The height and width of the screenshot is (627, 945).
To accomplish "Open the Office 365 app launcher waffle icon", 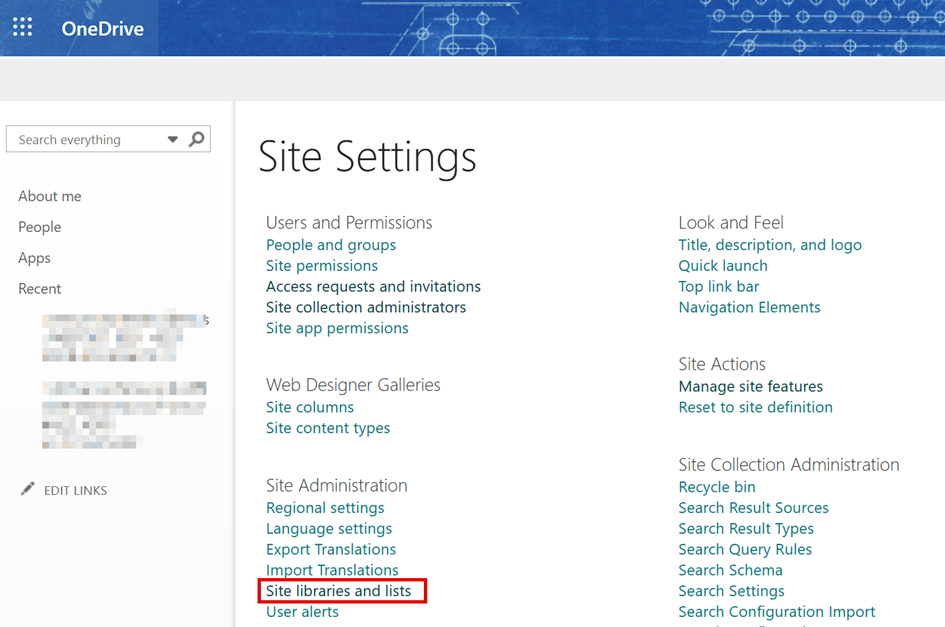I will [22, 27].
